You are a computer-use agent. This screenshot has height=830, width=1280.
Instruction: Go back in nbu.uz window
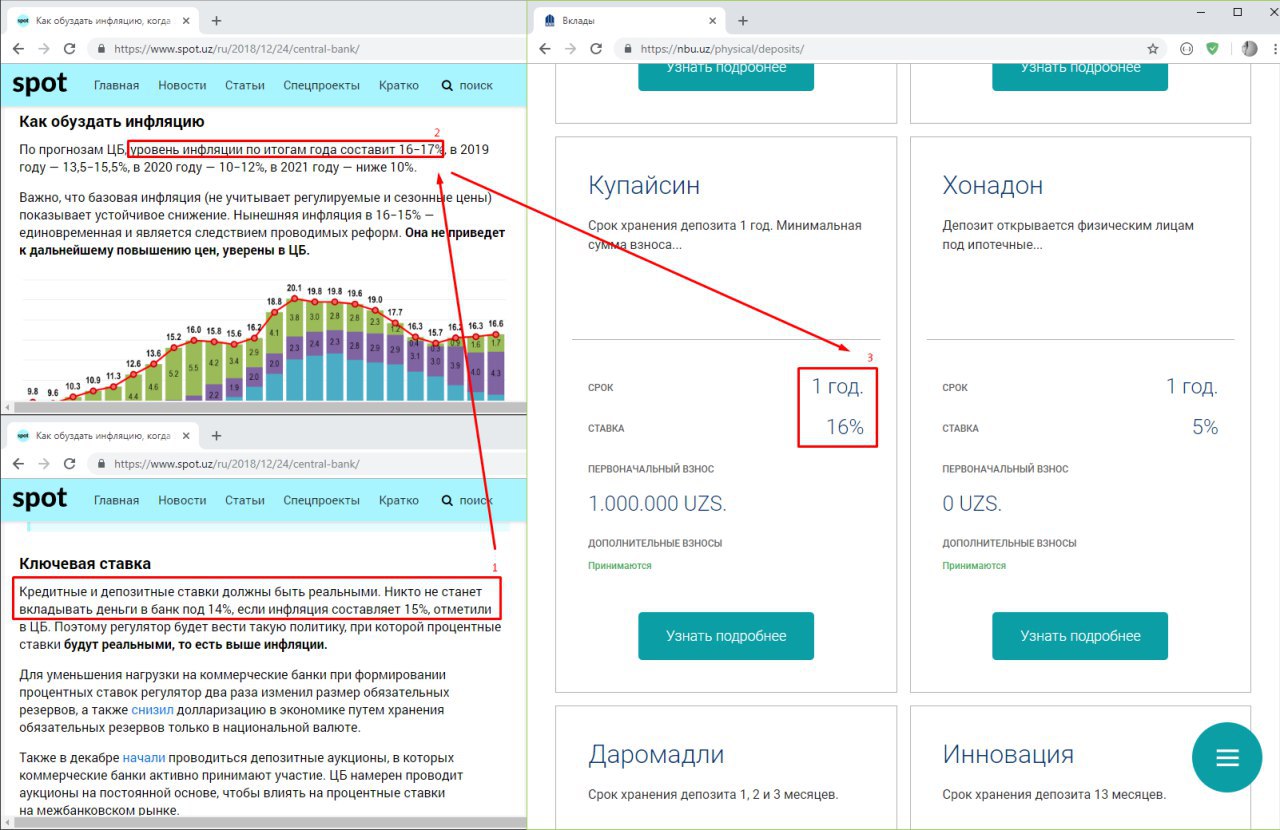click(545, 48)
